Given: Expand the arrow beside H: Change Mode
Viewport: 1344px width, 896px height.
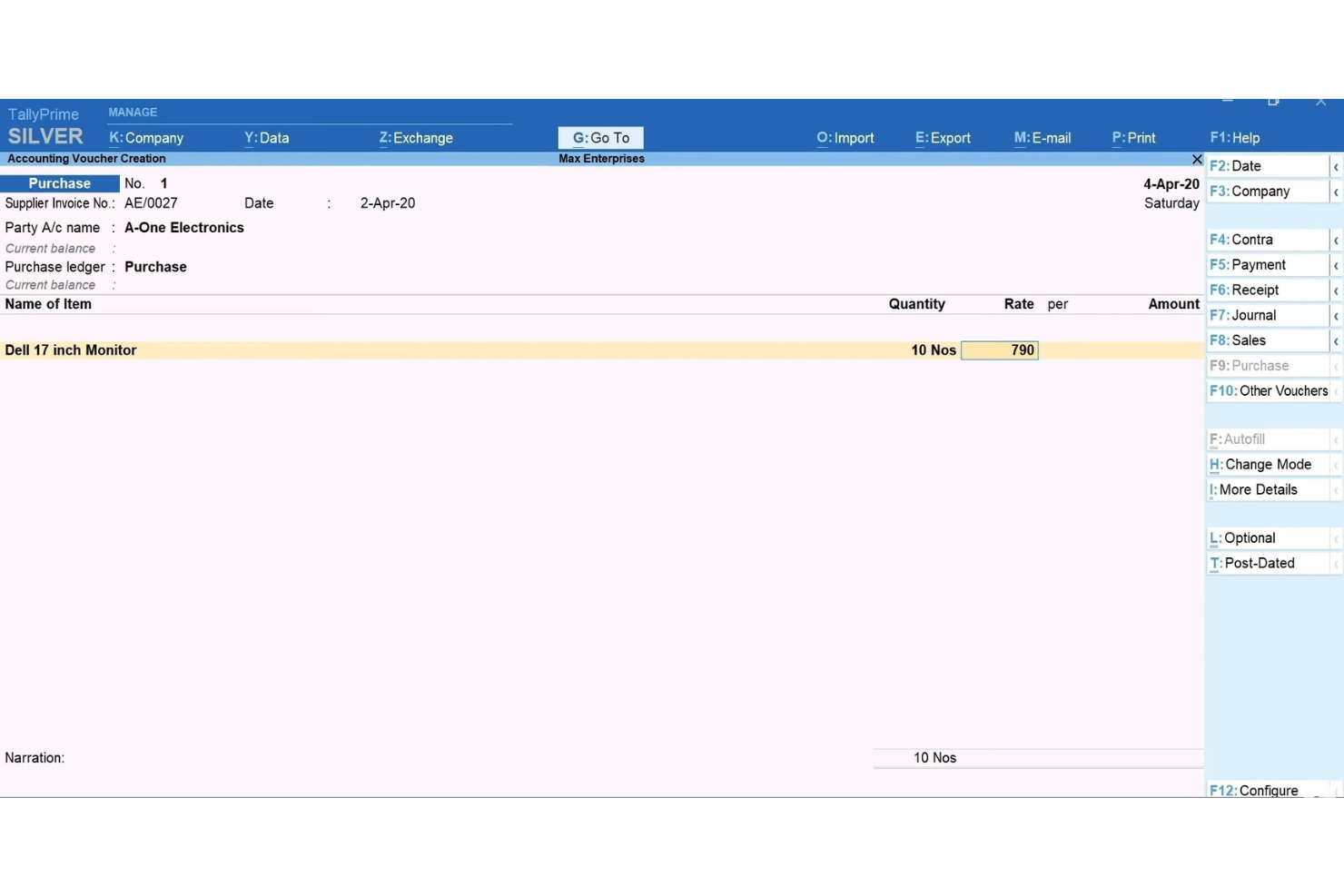Looking at the screenshot, I should point(1336,466).
